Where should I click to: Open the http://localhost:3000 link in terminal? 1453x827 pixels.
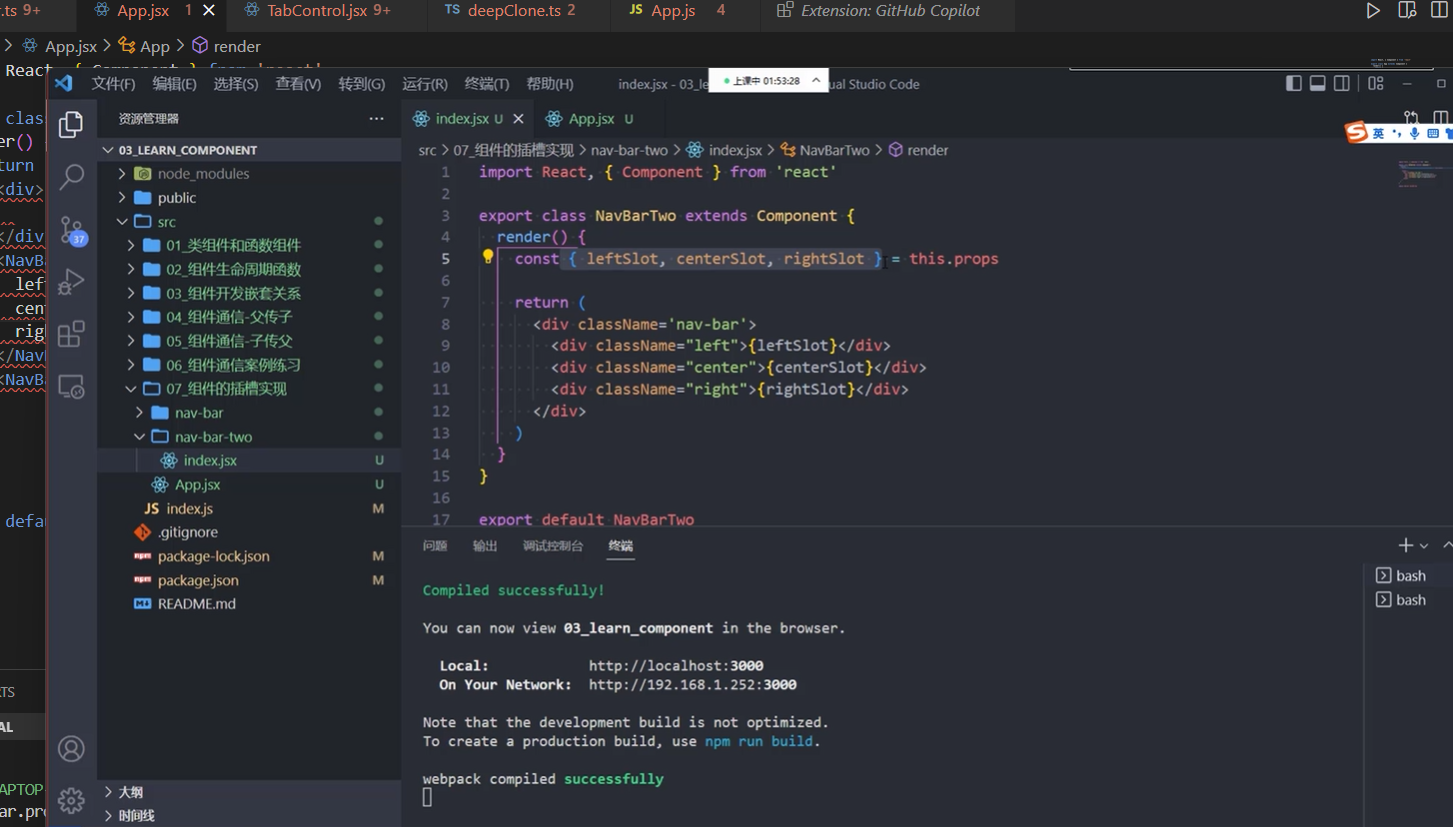(675, 666)
